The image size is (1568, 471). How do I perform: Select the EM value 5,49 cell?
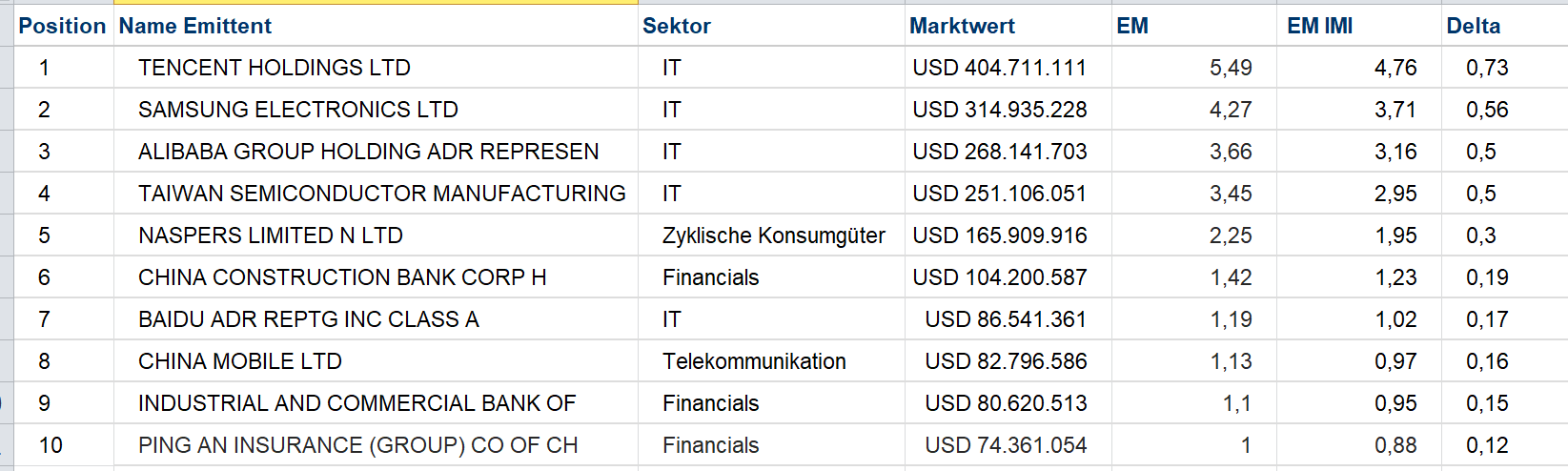pos(1230,68)
